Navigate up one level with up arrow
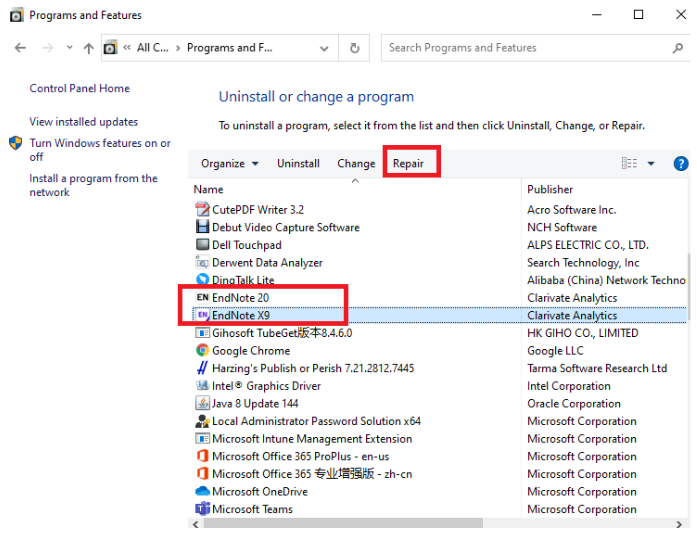697x534 pixels. [89, 48]
